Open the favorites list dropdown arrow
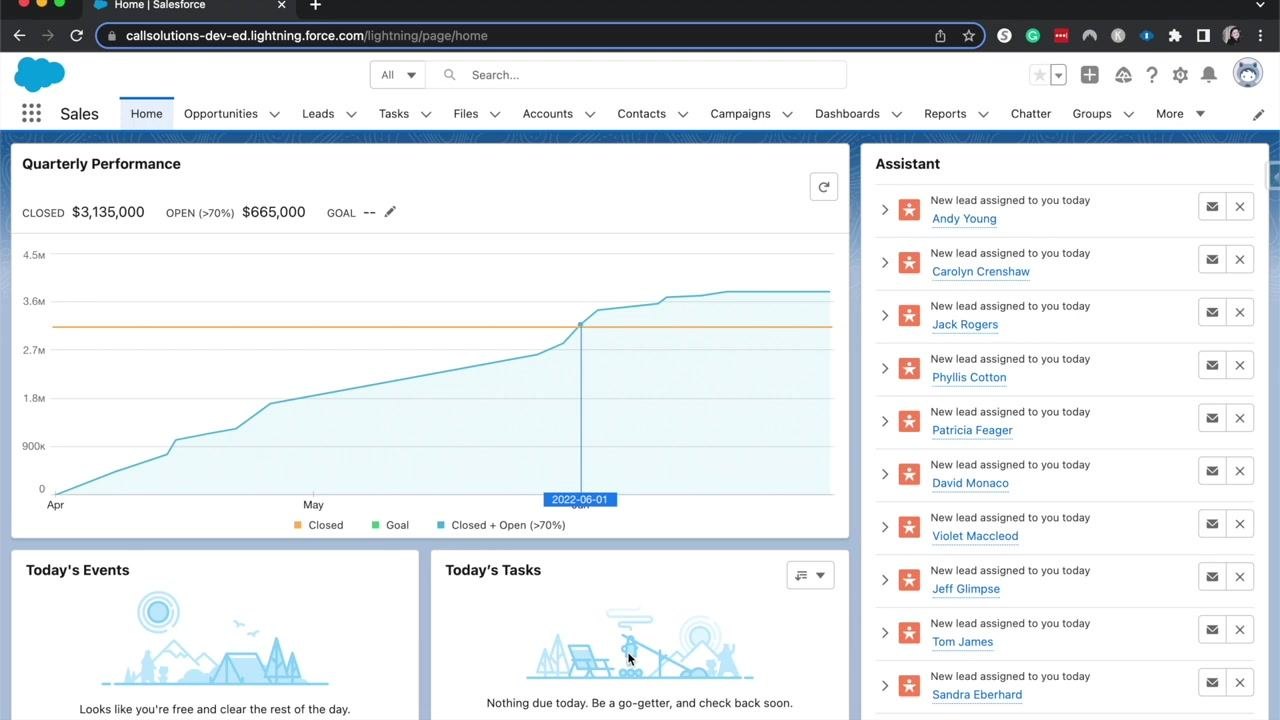Viewport: 1280px width, 720px height. (x=1058, y=75)
